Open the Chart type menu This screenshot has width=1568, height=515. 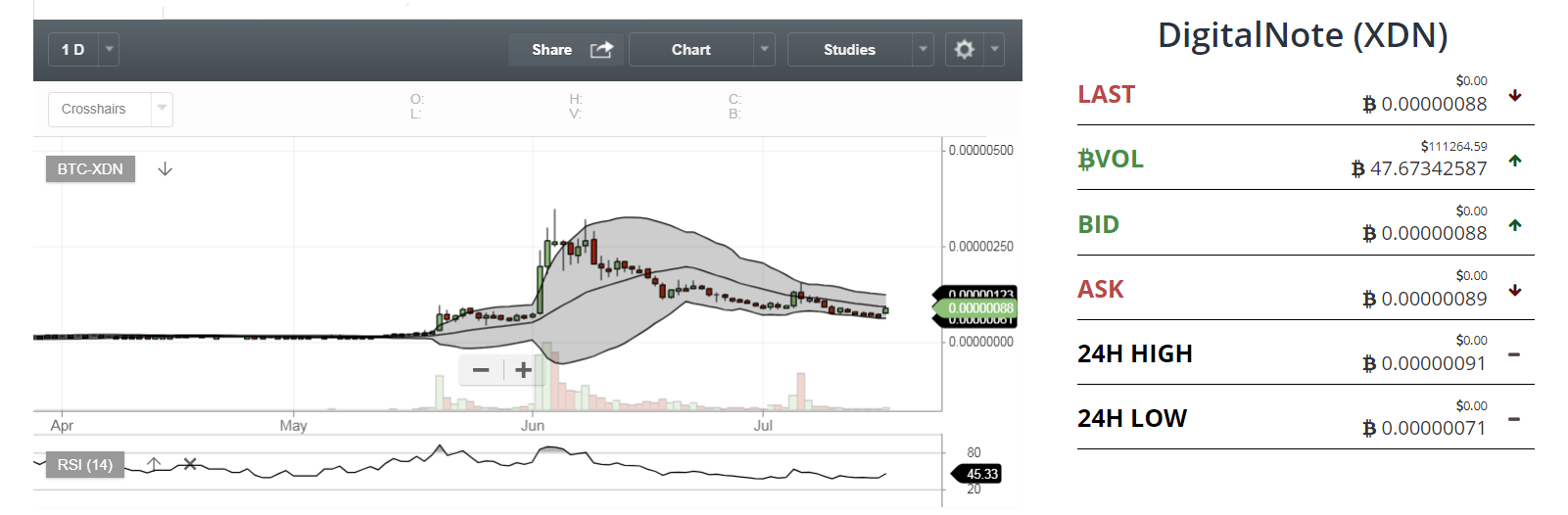[691, 49]
